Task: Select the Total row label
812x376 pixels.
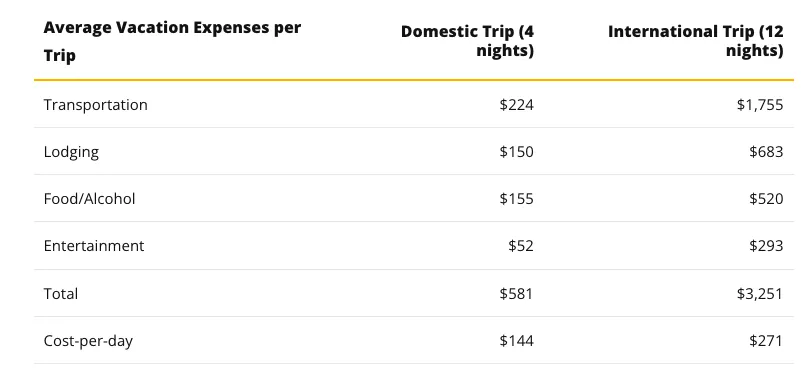Action: [61, 294]
